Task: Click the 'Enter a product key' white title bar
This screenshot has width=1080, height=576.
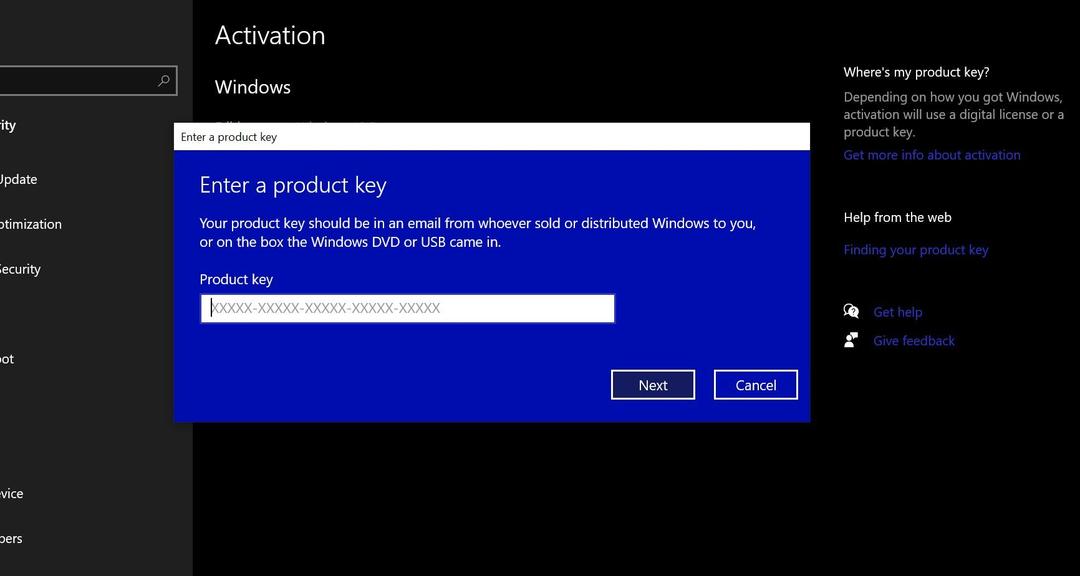Action: pos(490,137)
